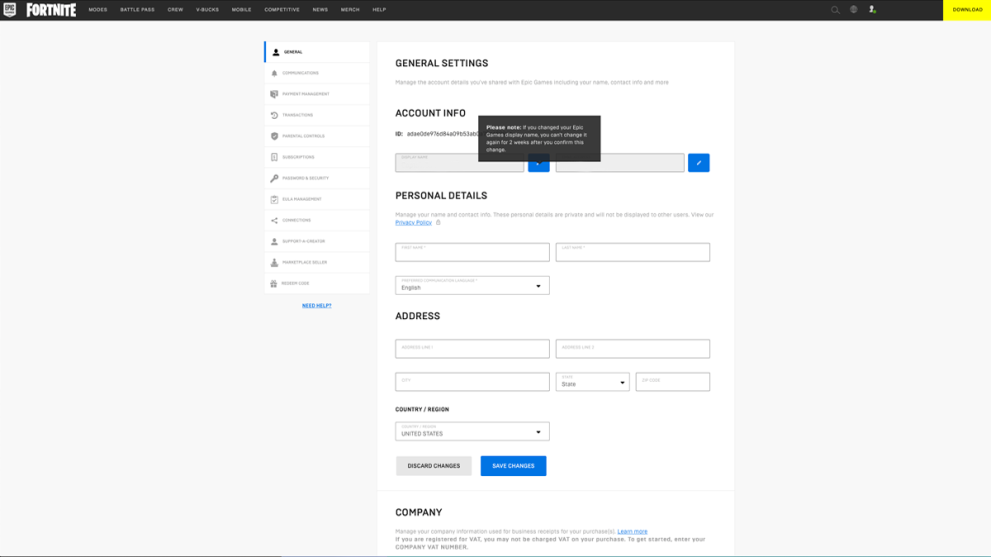
Task: Open Connections share icon
Action: [274, 220]
